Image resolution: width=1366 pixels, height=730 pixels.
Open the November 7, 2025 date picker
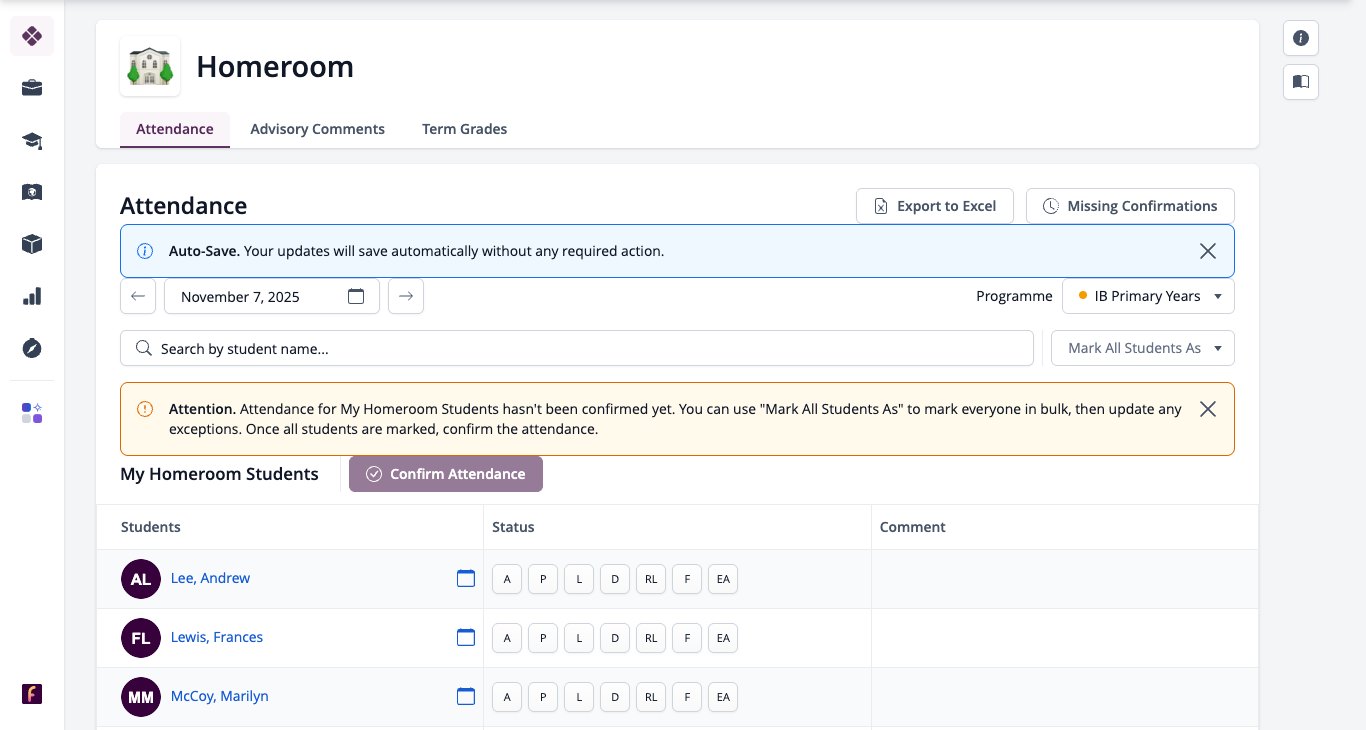pyautogui.click(x=272, y=296)
